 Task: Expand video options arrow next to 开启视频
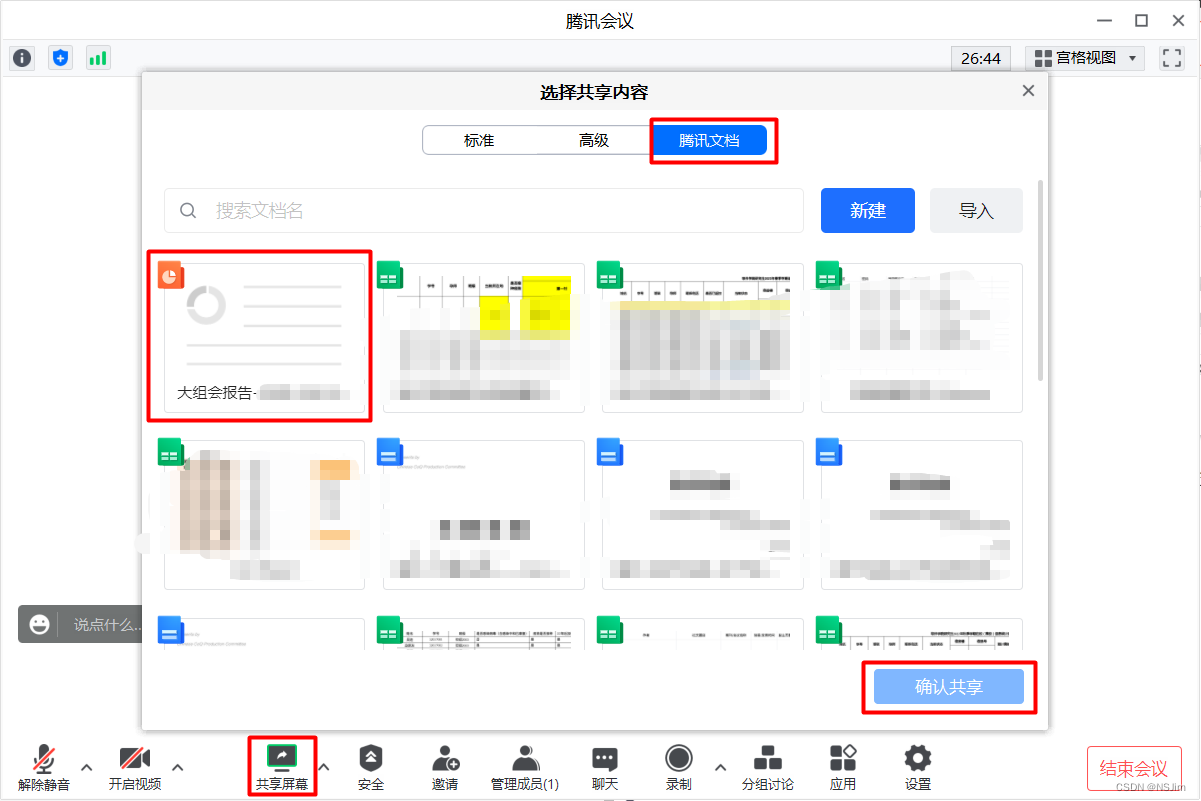(x=178, y=767)
